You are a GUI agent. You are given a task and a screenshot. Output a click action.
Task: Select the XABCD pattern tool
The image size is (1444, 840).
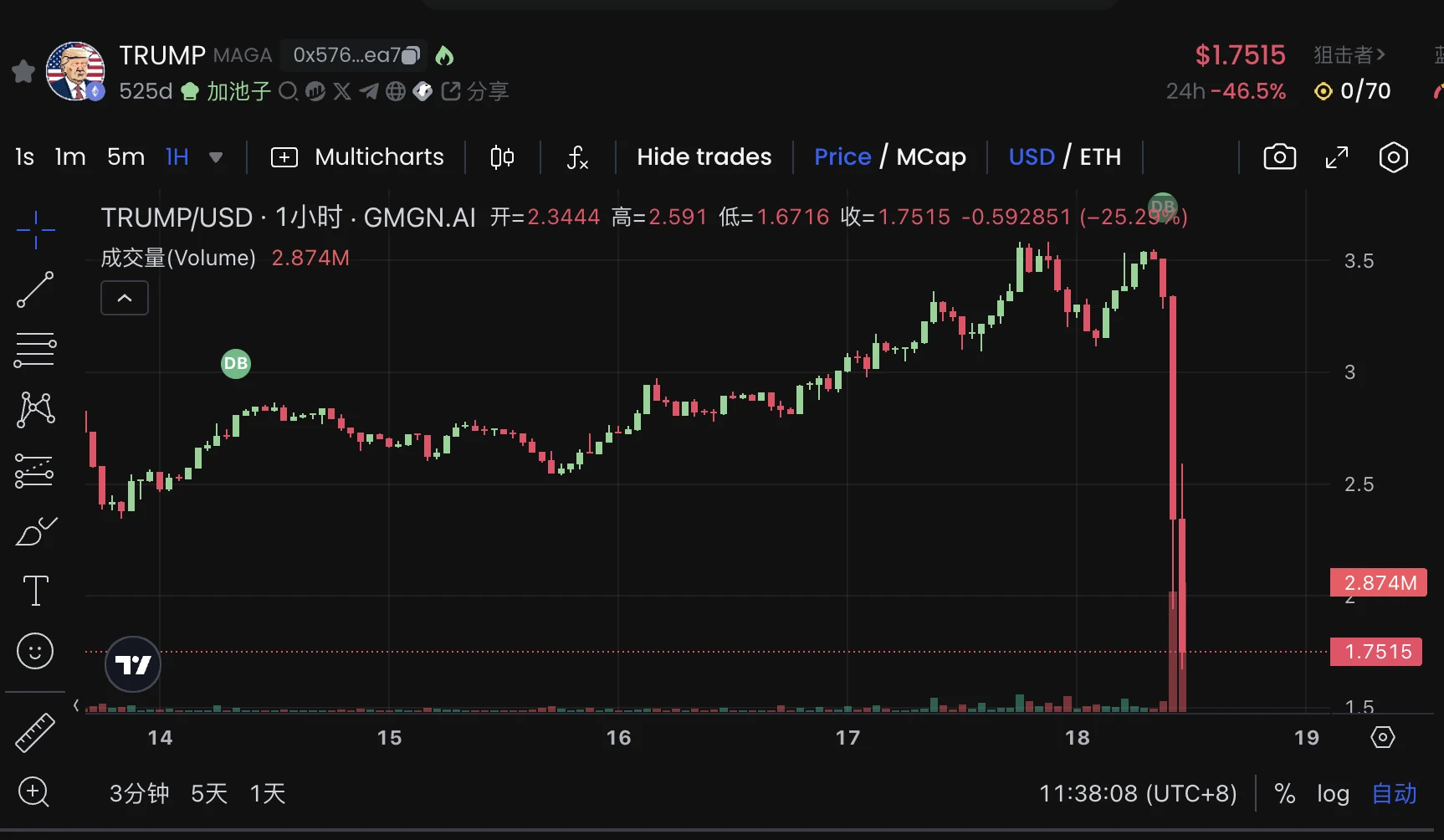pos(35,410)
